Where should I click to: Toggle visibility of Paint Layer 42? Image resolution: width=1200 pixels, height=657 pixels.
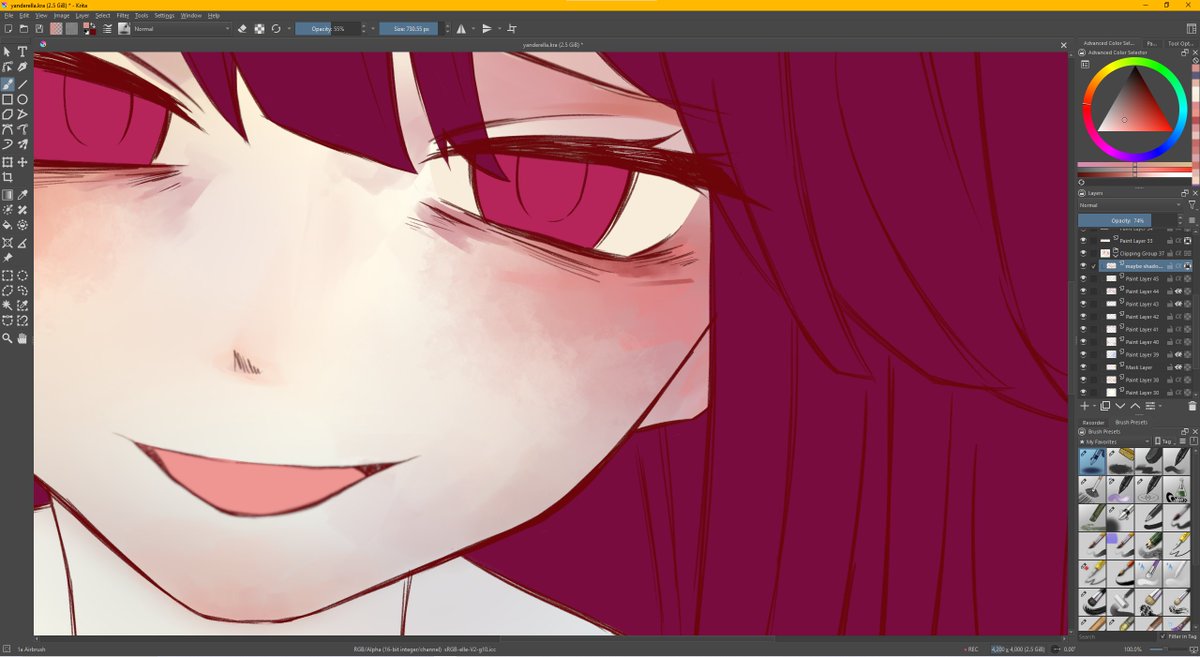click(1083, 317)
